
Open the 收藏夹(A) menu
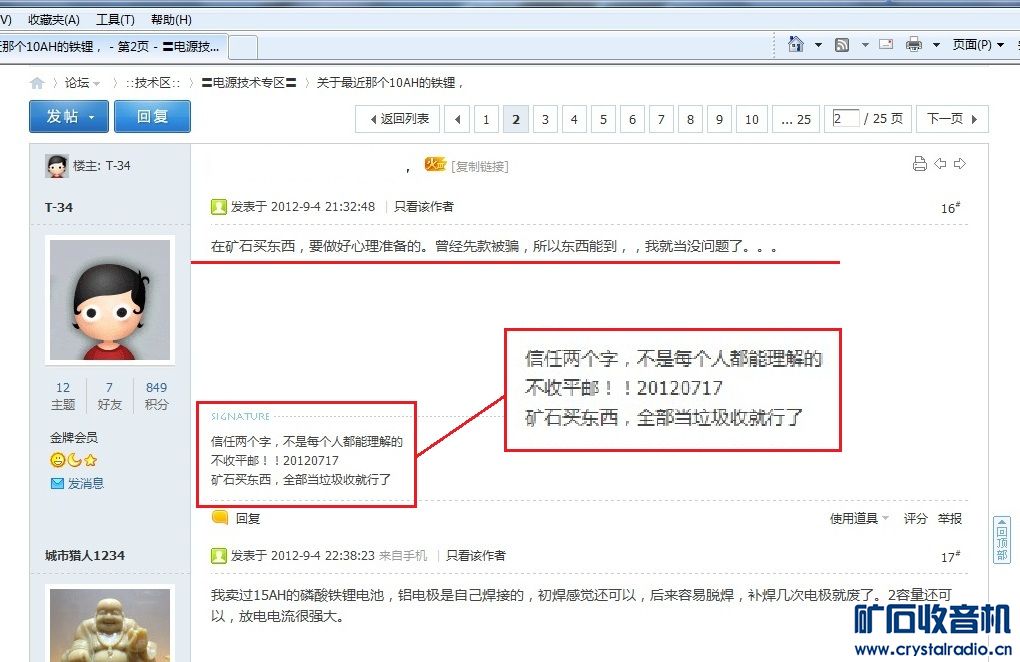54,20
